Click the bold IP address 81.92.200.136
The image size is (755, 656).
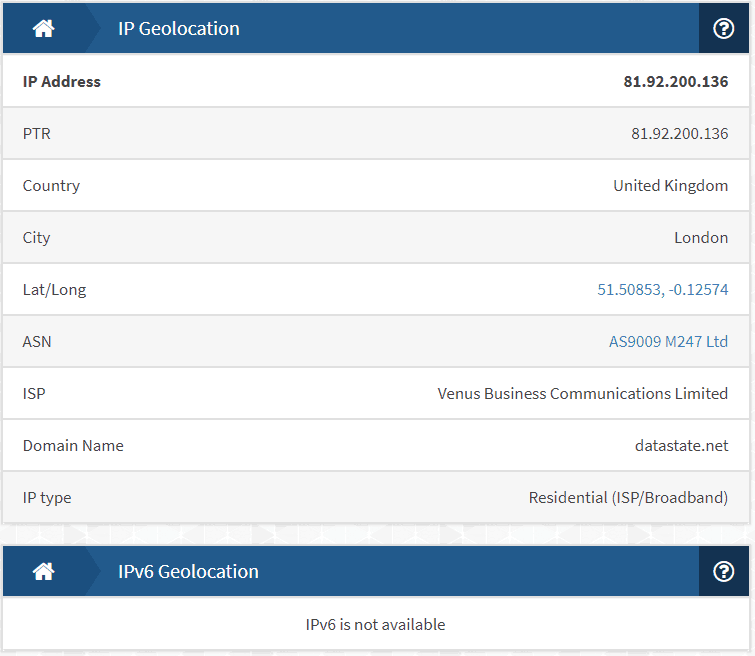[676, 81]
